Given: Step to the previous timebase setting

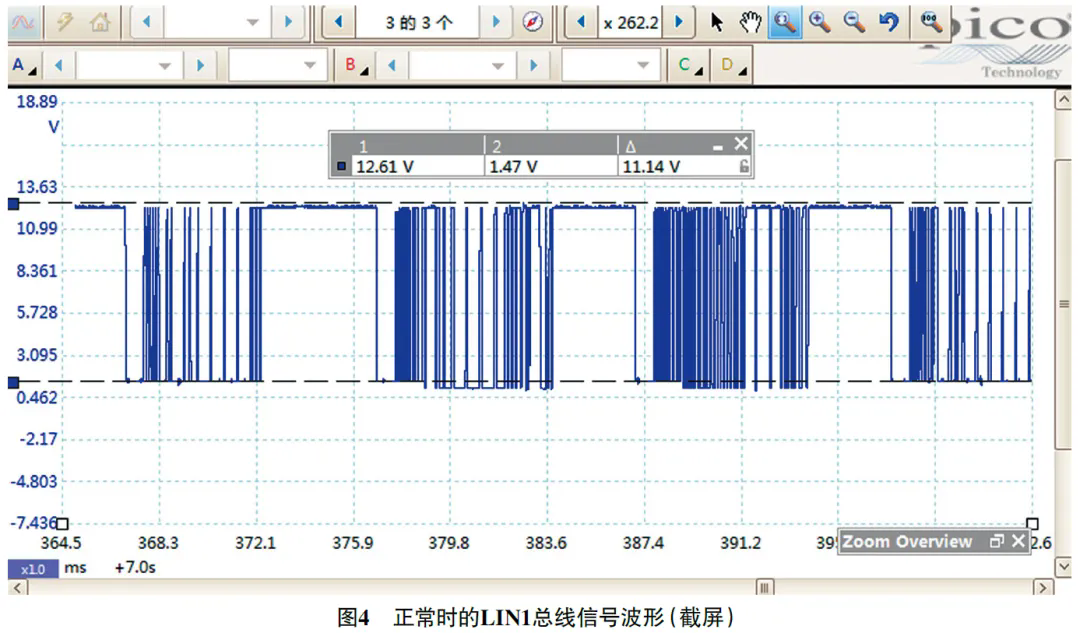Looking at the screenshot, I should 146,23.
